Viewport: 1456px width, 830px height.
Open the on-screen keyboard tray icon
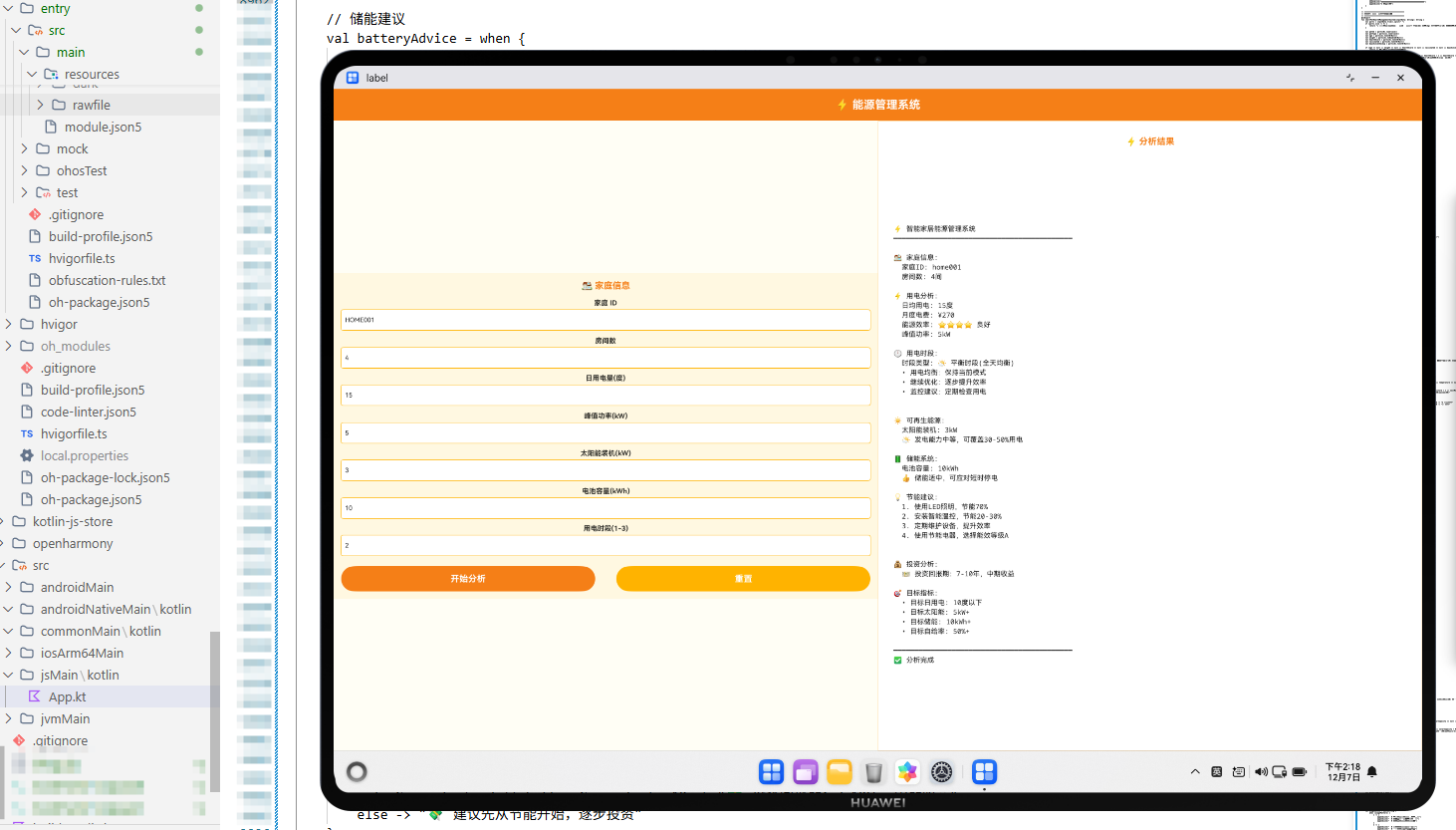1238,772
